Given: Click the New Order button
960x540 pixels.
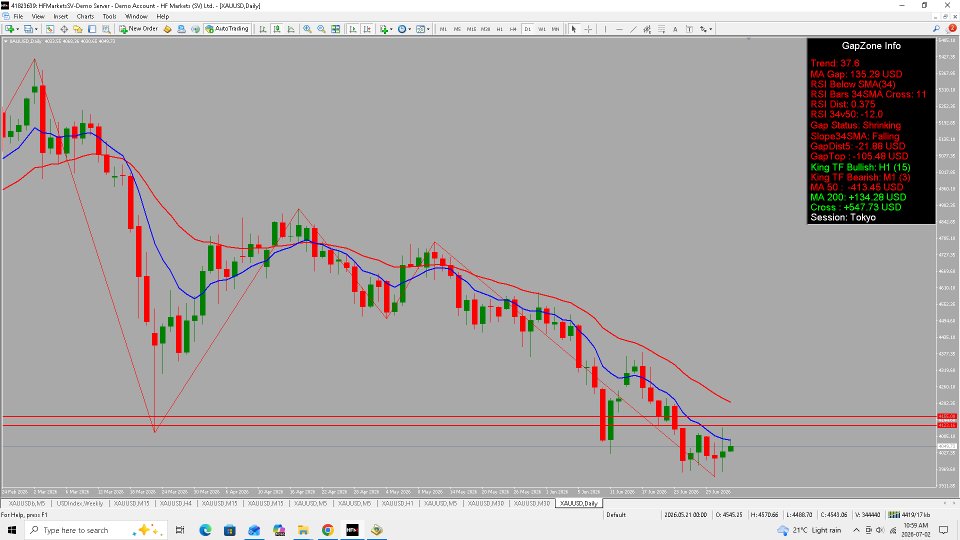Looking at the screenshot, I should click(x=138, y=29).
